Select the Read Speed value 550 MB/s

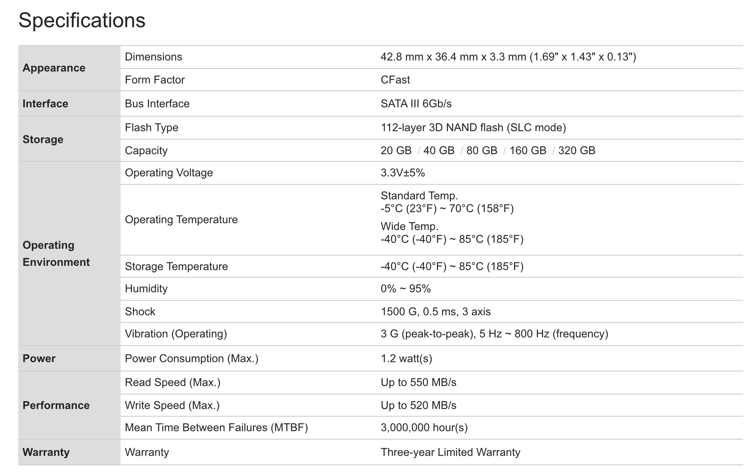tap(418, 383)
